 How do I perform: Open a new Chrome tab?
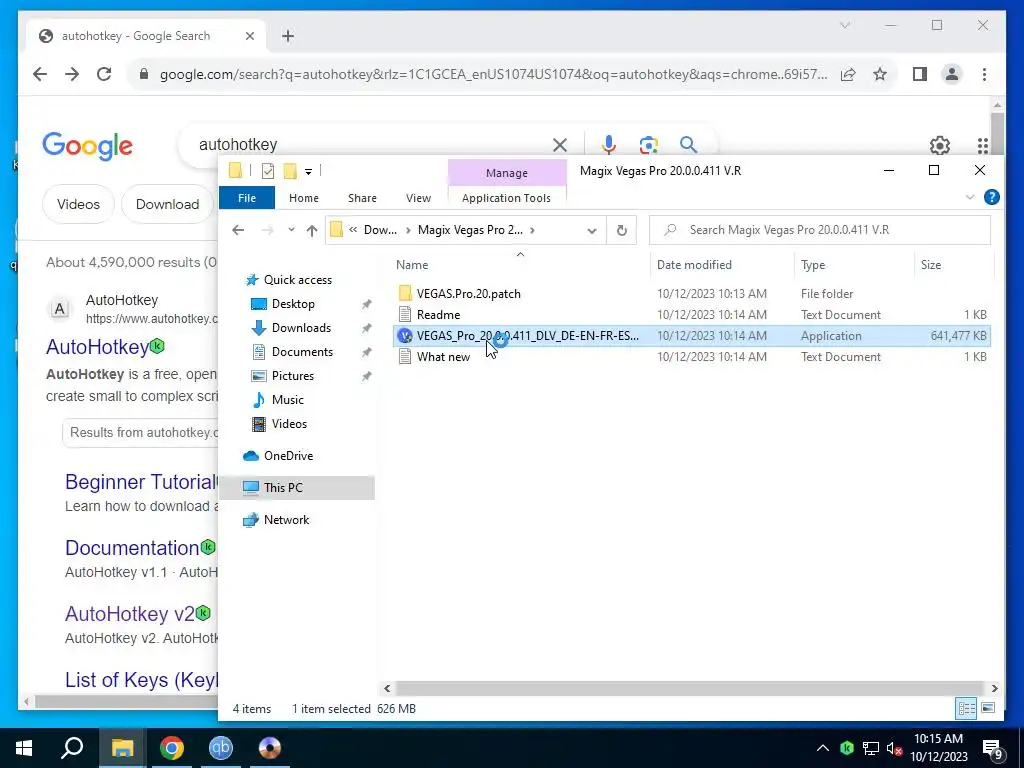[x=288, y=36]
